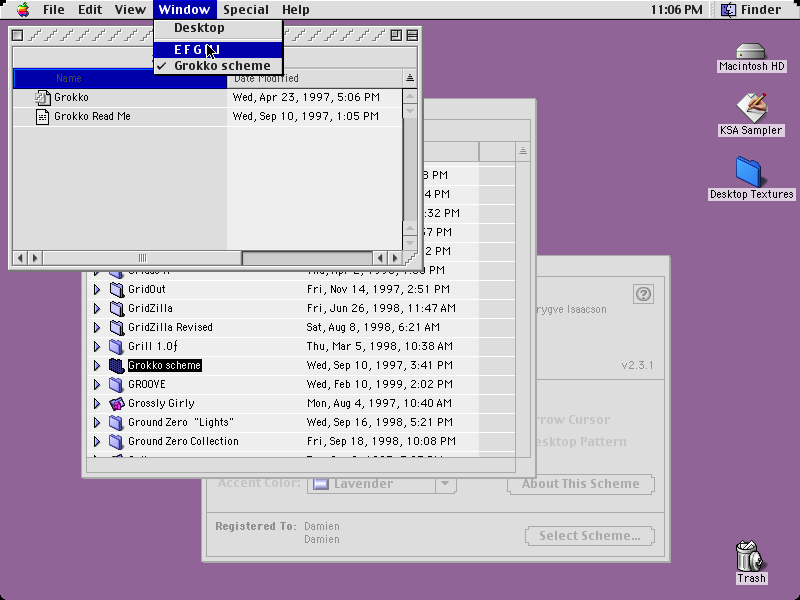Expand the Ground Zero Collection folder

97,441
